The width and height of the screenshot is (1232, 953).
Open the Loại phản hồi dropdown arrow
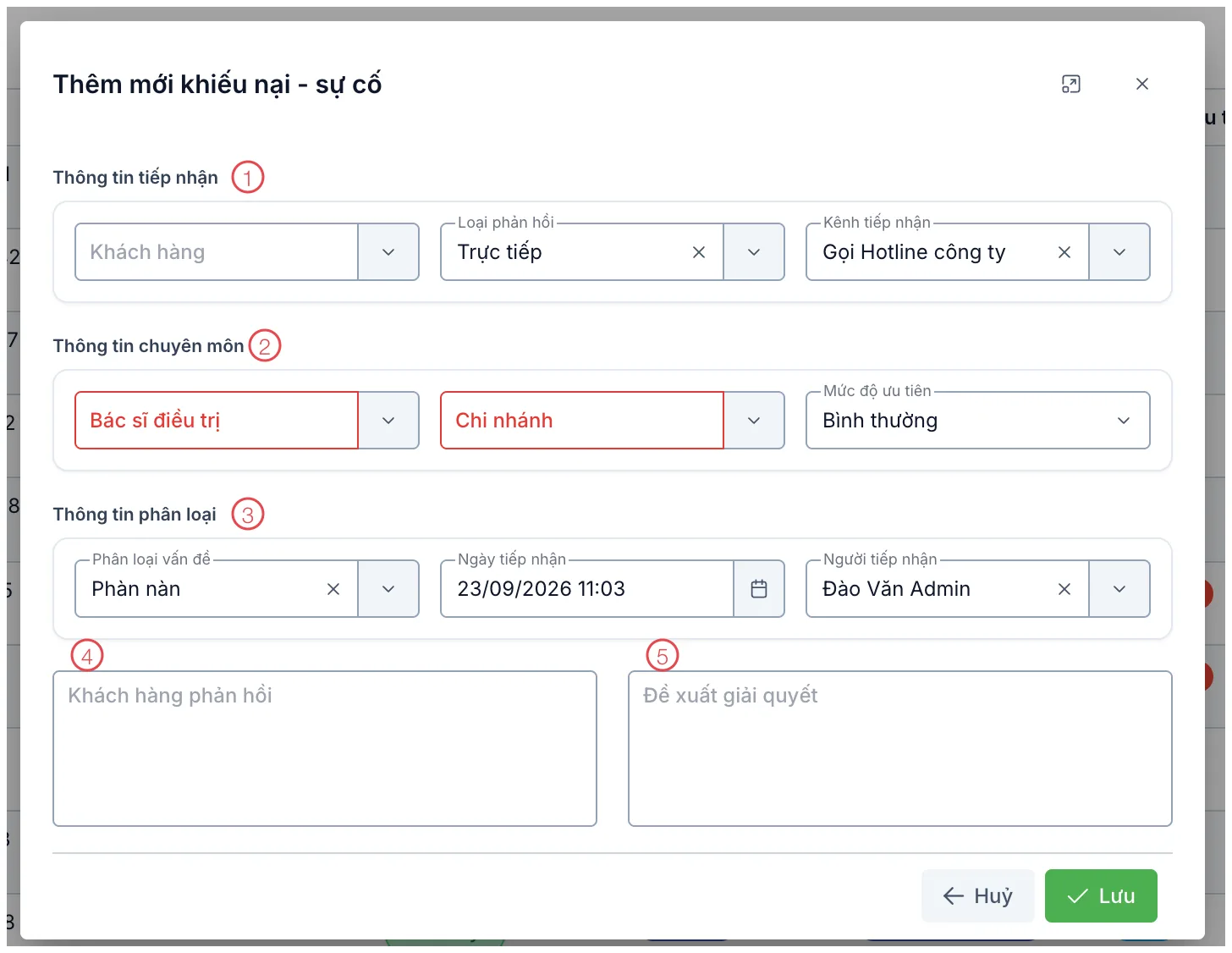tap(754, 252)
